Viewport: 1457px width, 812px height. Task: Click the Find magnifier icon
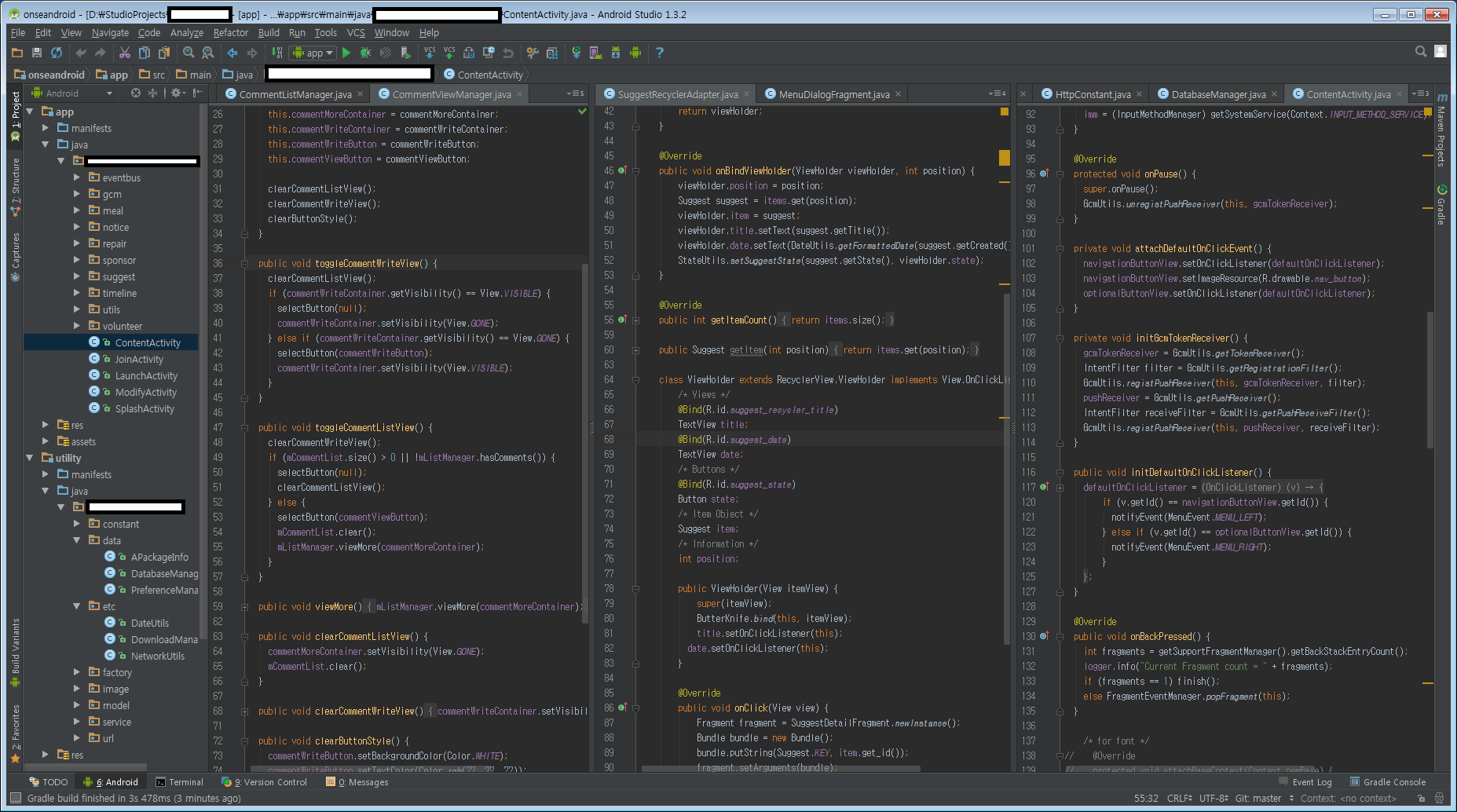(x=189, y=53)
